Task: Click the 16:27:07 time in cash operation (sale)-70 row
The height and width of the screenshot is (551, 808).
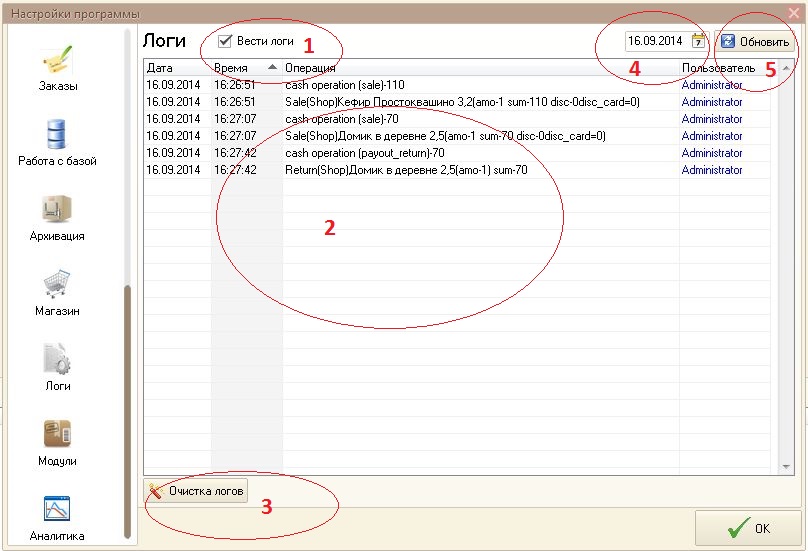Action: [x=235, y=119]
